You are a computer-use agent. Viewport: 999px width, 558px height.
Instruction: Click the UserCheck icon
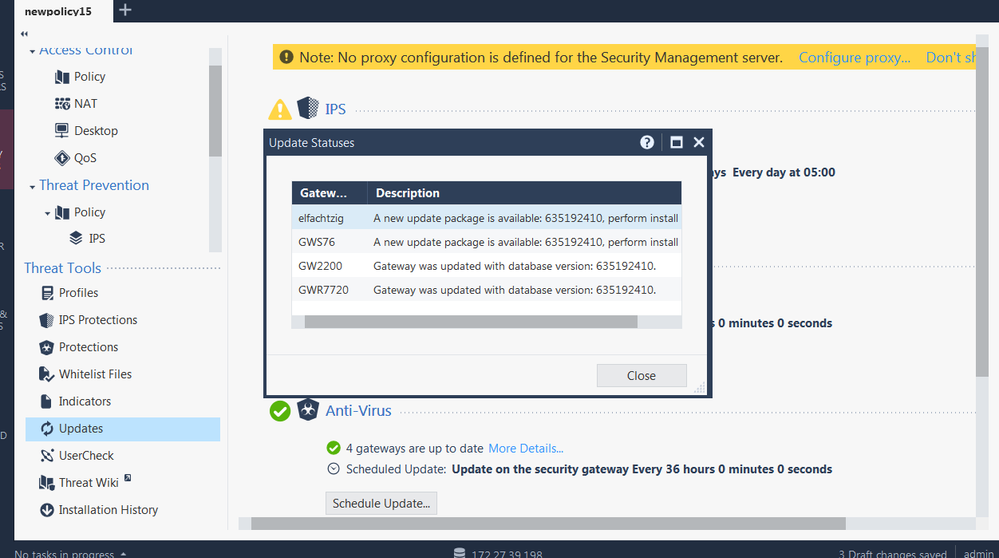click(x=47, y=455)
